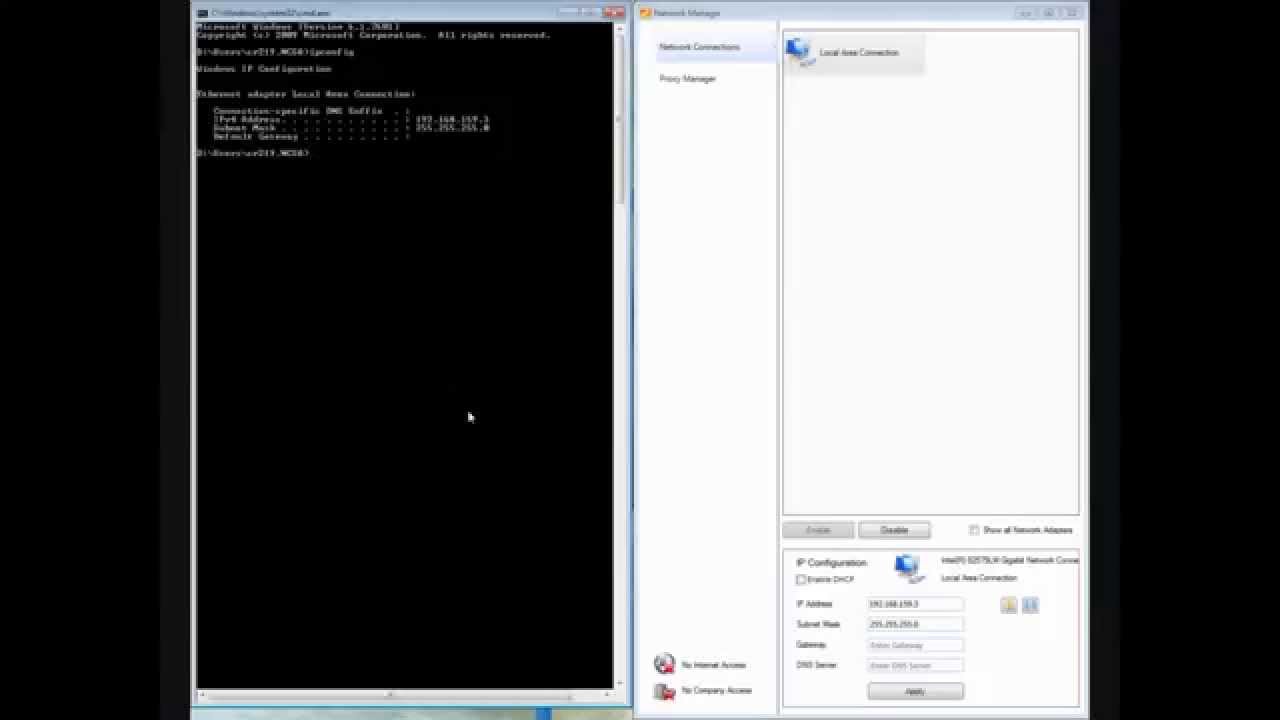Click the No Internet Access status icon

pyautogui.click(x=664, y=664)
